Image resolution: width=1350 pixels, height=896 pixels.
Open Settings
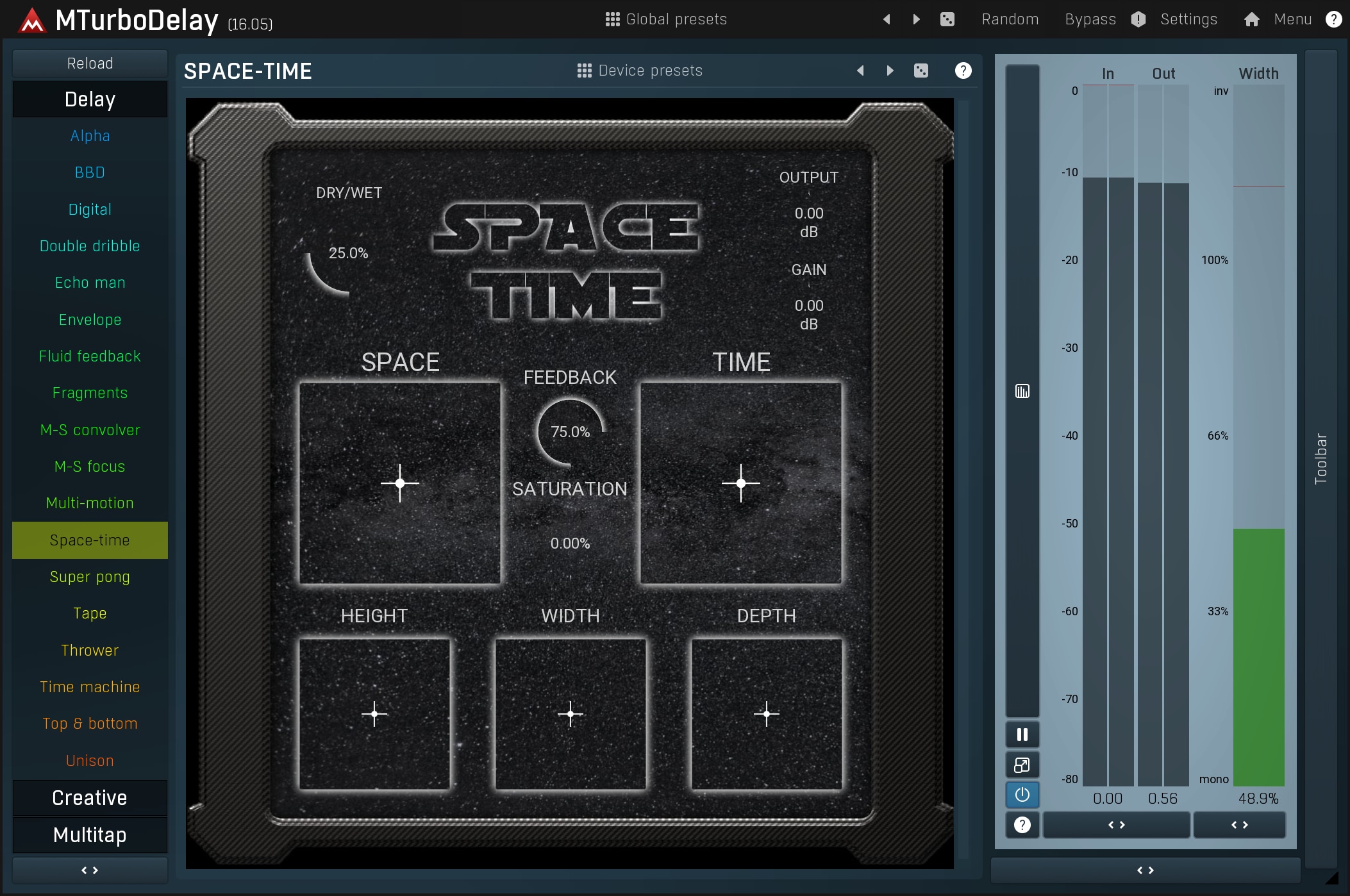1188,19
